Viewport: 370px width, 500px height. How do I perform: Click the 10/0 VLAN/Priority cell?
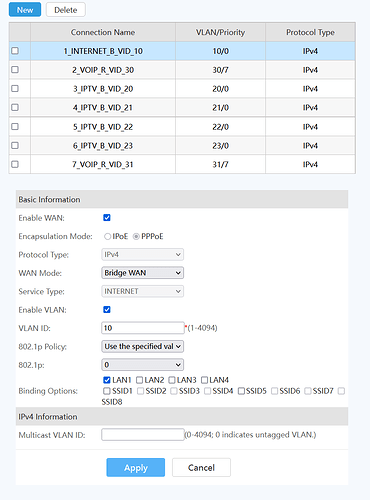click(x=220, y=51)
